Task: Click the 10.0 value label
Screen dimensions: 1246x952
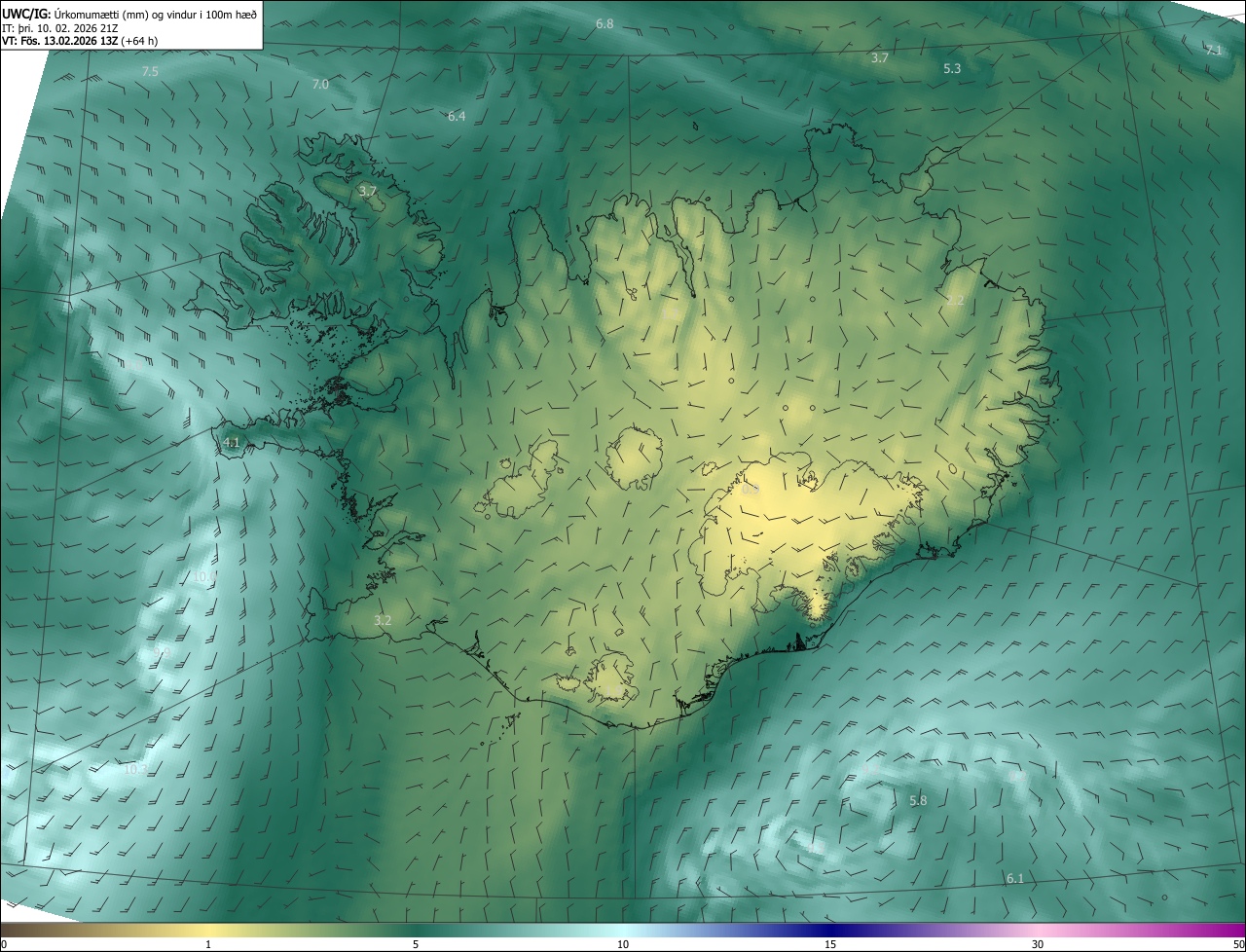Action: 204,577
